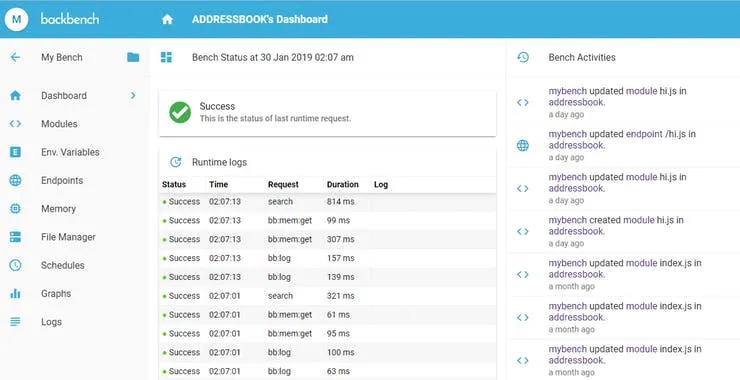The width and height of the screenshot is (740, 380).
Task: Select the search log row with 814 ms
Action: pos(328,202)
